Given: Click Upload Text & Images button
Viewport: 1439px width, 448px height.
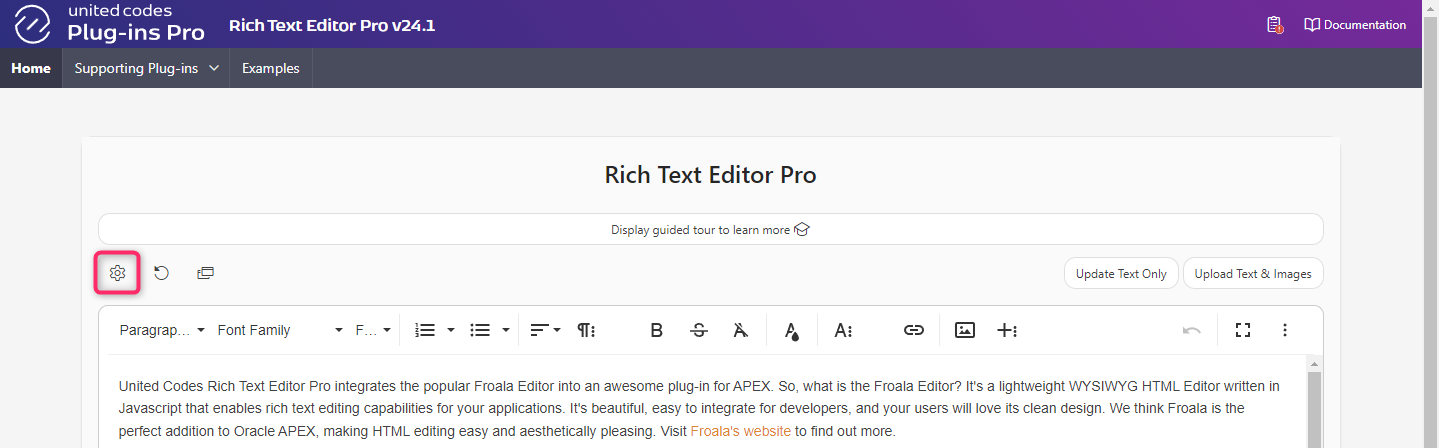Looking at the screenshot, I should [1253, 273].
